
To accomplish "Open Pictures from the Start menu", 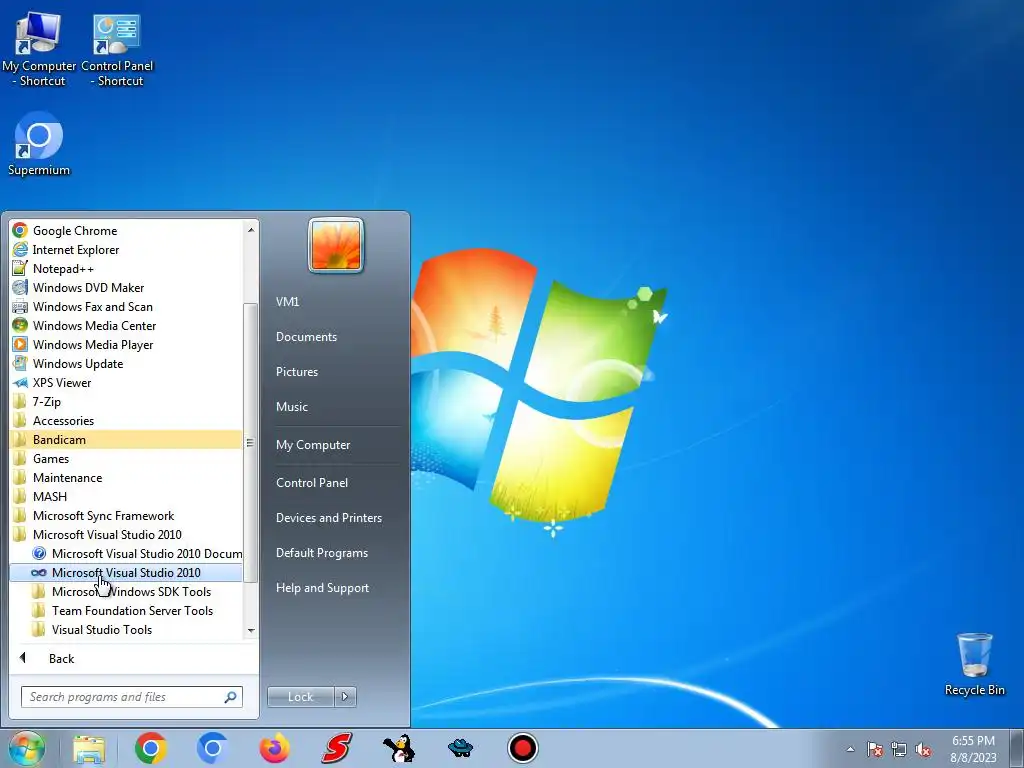I will pos(296,372).
